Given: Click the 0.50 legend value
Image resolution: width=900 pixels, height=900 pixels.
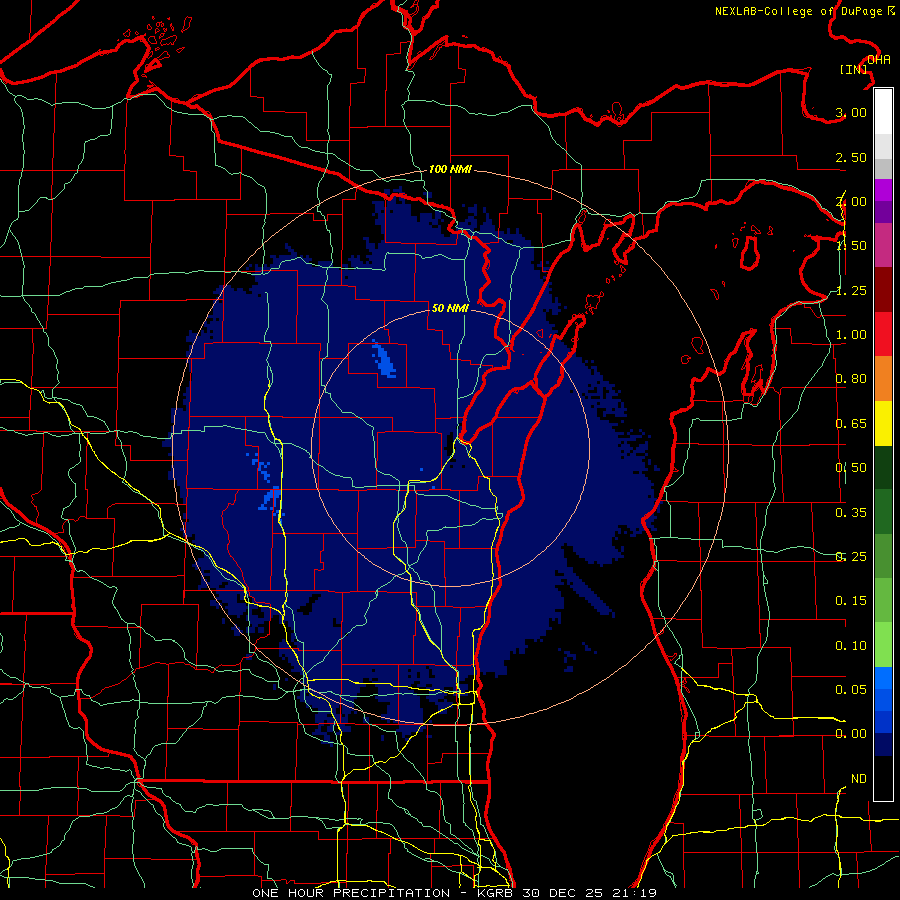Looking at the screenshot, I should [851, 468].
